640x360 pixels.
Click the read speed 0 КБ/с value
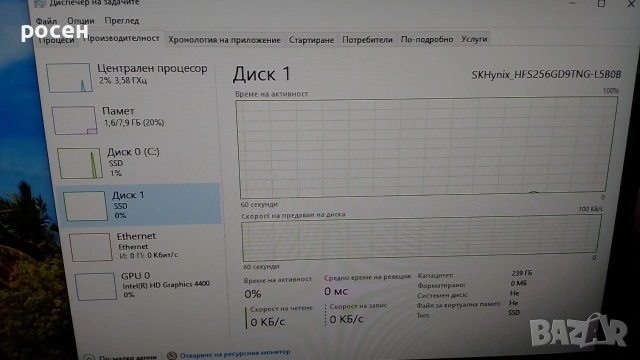tap(267, 322)
